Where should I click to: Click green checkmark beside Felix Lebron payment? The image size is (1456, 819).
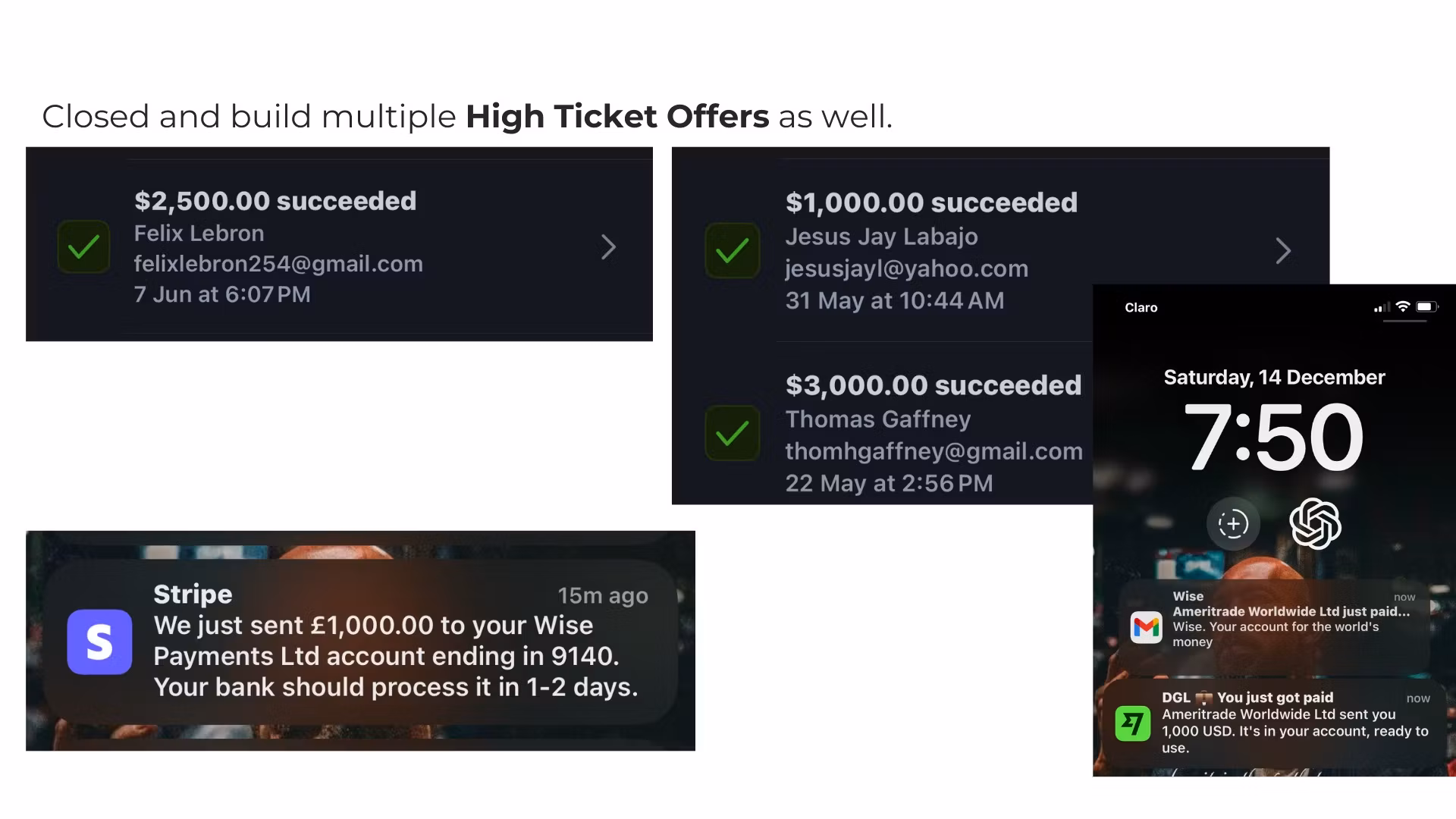[x=83, y=246]
